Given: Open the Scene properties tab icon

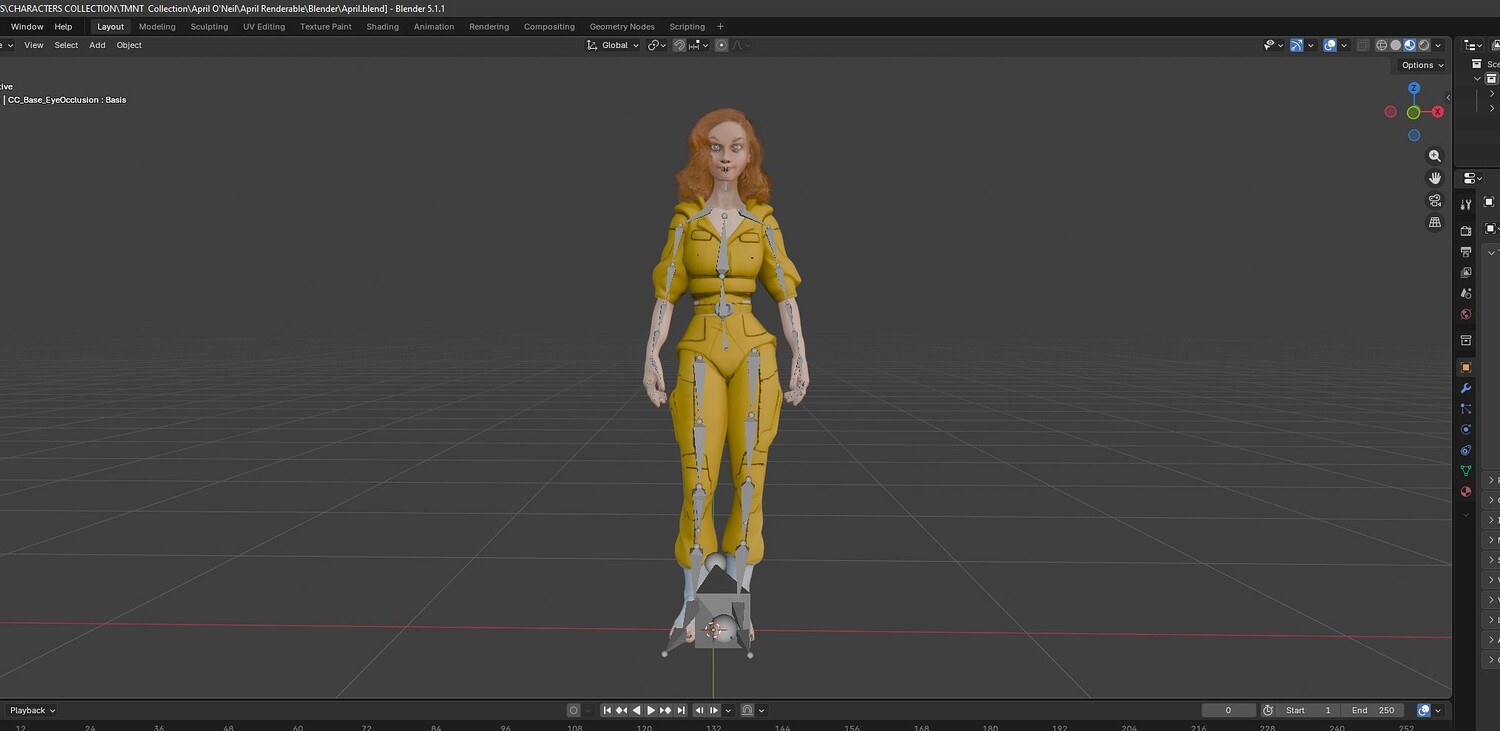Looking at the screenshot, I should coord(1466,293).
